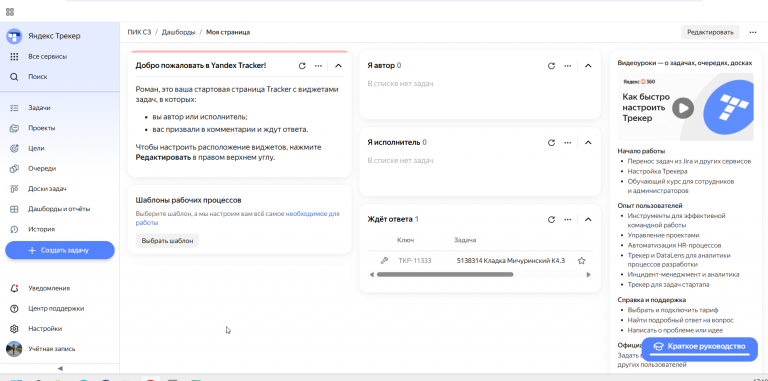Open the All services grid icon
The image size is (768, 381).
coord(14,57)
